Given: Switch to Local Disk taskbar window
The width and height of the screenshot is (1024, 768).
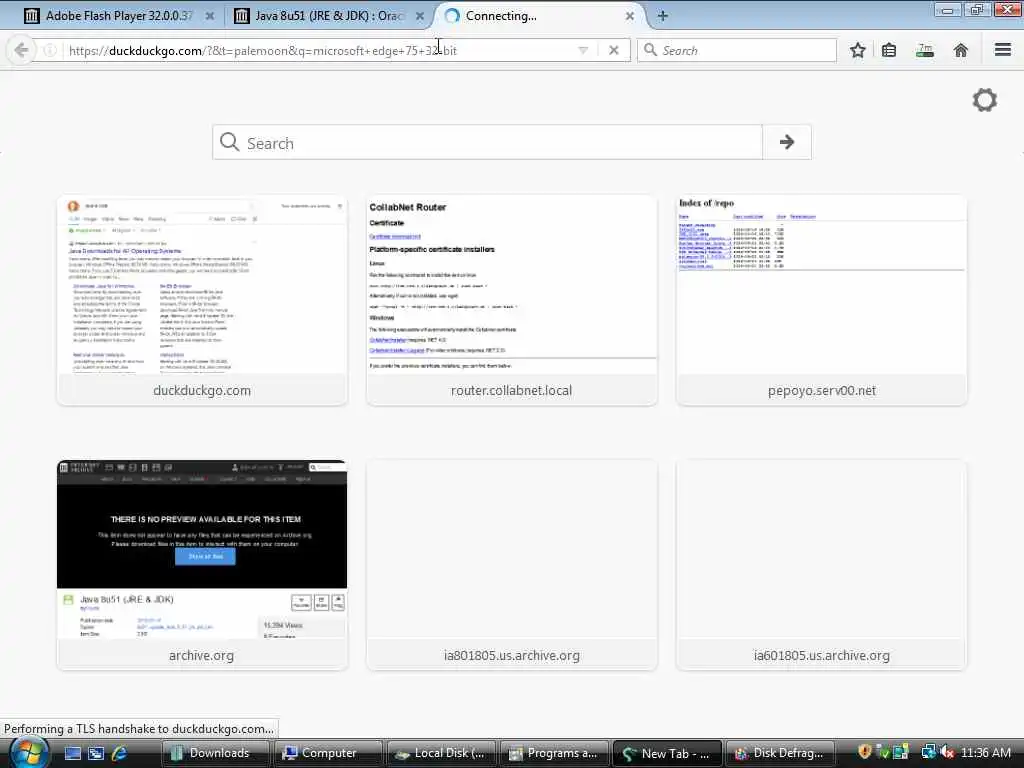Looking at the screenshot, I should [x=441, y=753].
